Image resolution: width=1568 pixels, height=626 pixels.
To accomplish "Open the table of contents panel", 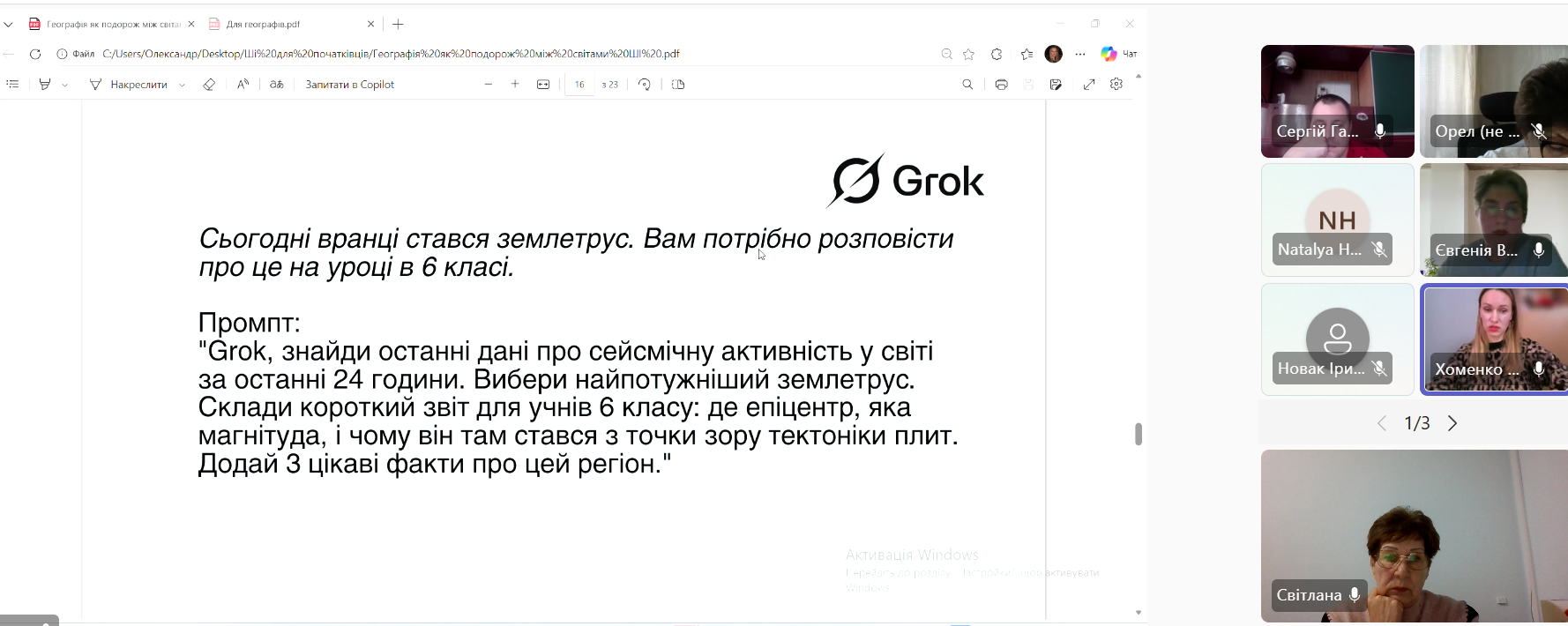I will tap(12, 85).
